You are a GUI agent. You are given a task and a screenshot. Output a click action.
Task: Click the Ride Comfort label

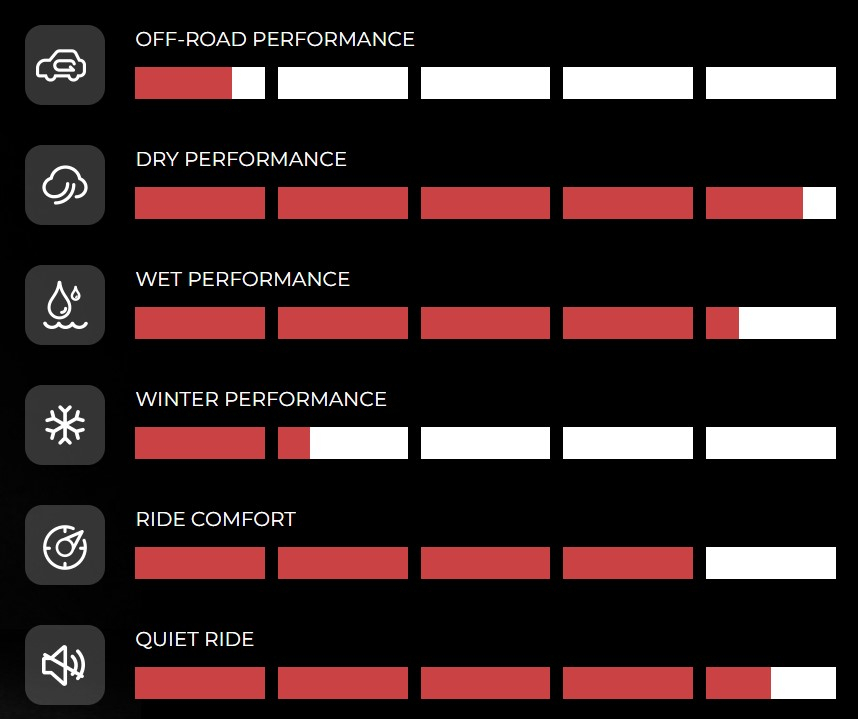coord(216,520)
